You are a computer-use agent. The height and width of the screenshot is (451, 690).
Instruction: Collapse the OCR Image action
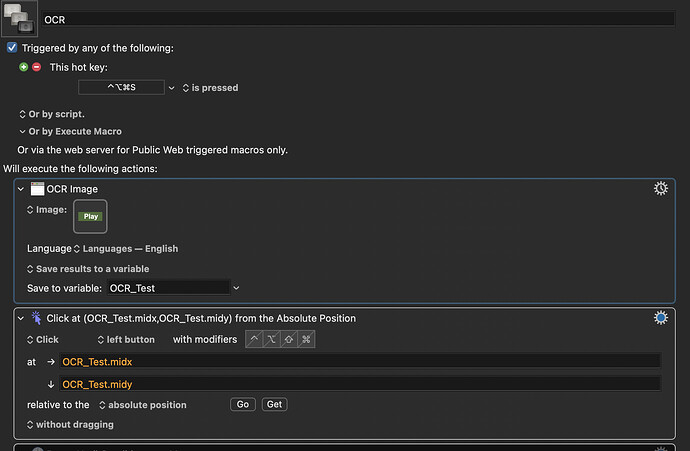(x=21, y=189)
